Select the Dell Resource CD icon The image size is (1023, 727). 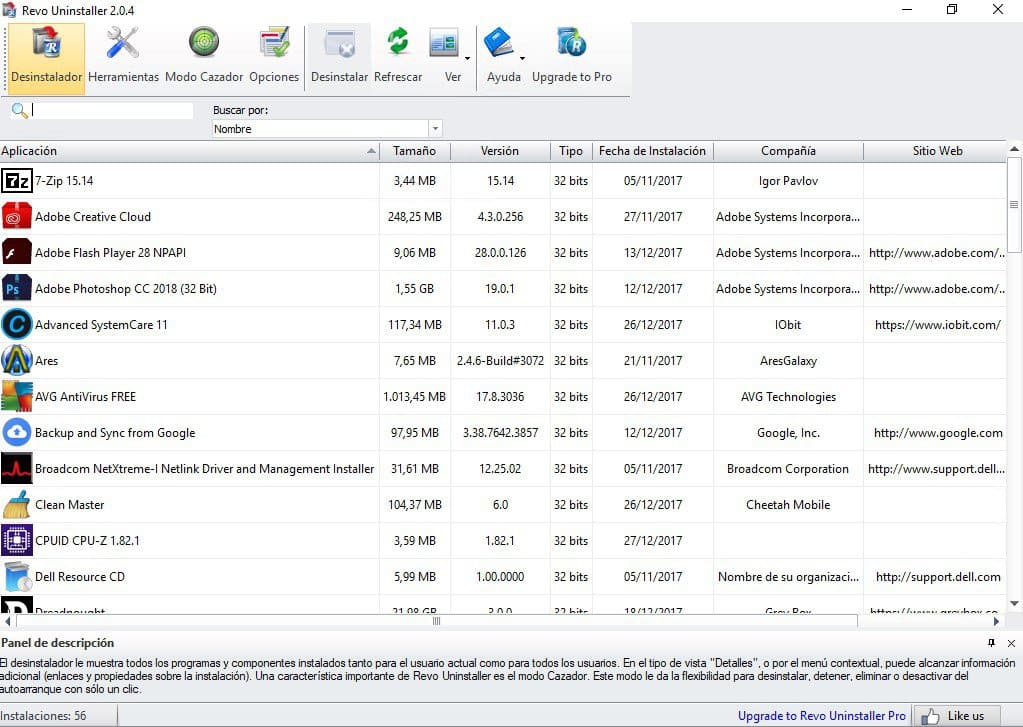(16, 576)
